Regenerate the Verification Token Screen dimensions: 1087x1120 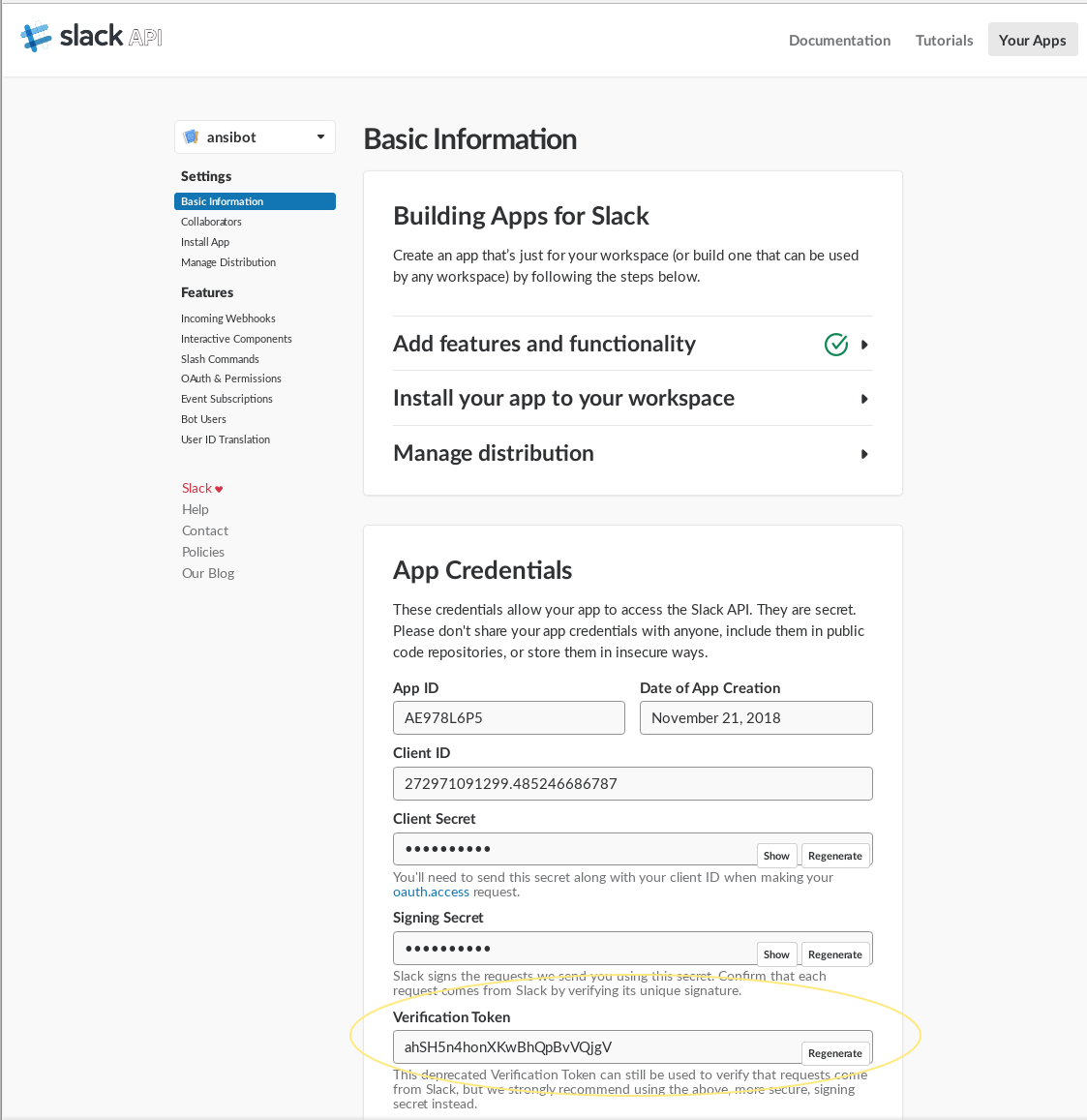click(x=834, y=1053)
